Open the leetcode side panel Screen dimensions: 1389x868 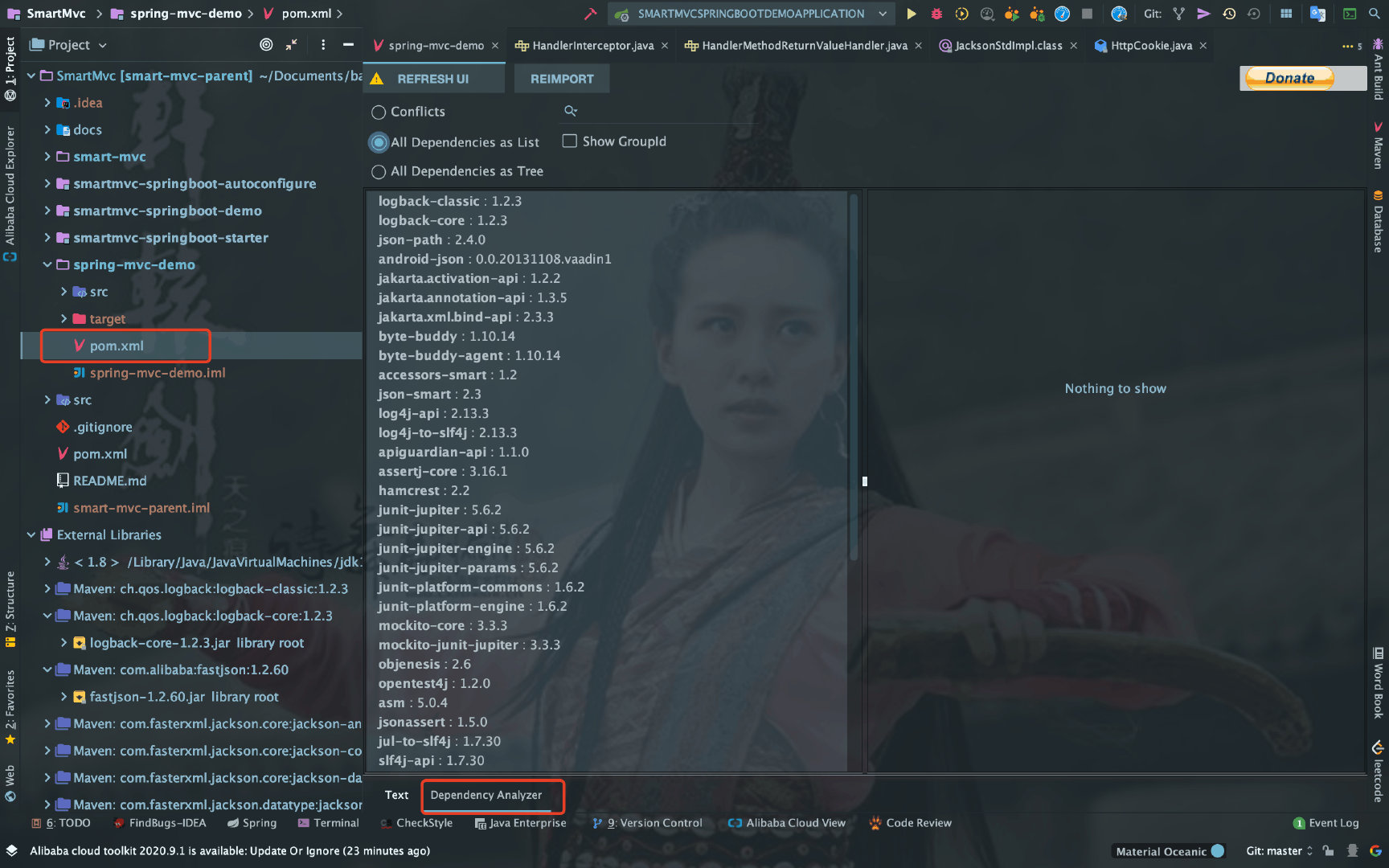tap(1378, 772)
